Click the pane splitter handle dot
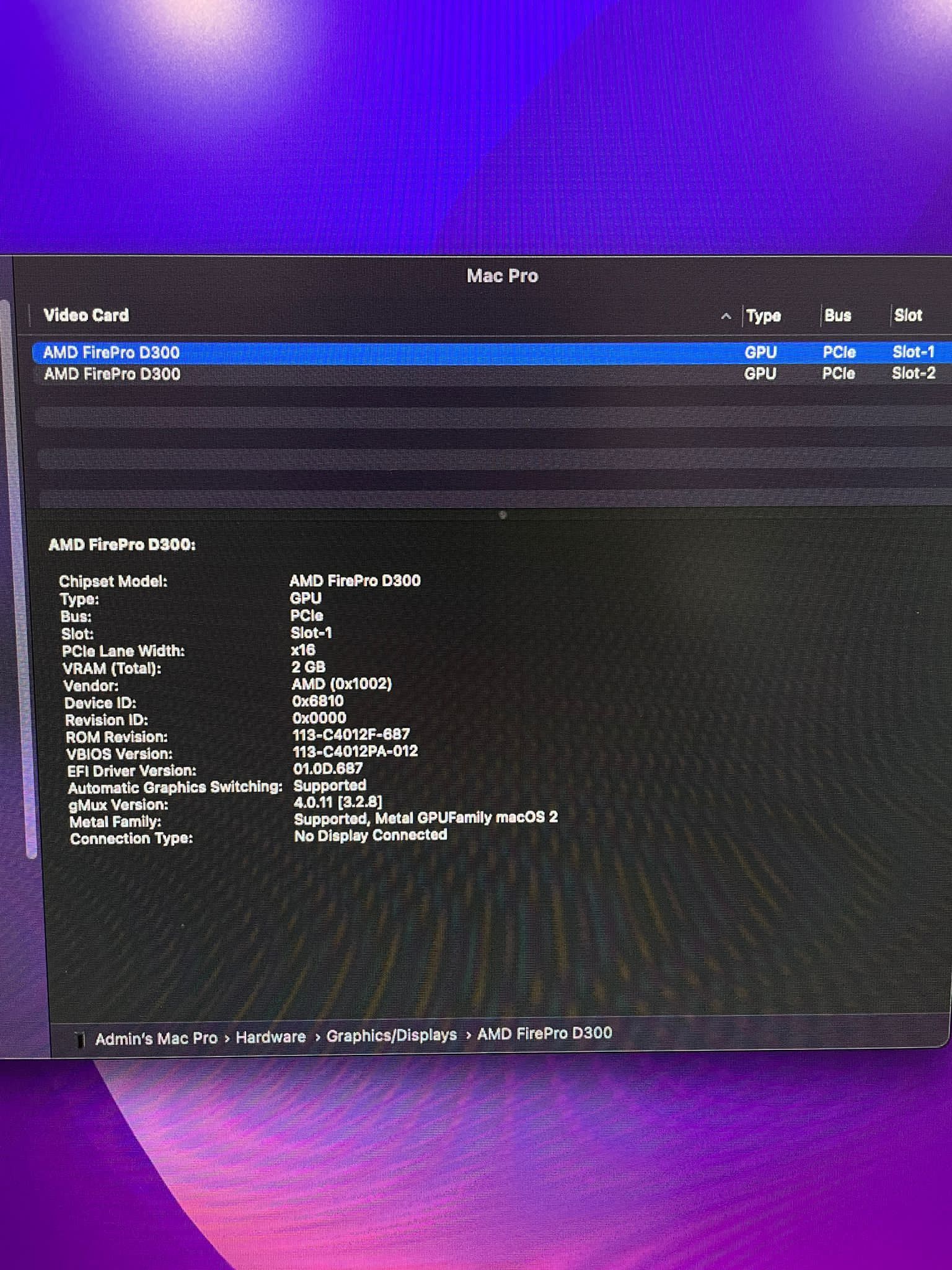This screenshot has height=1270, width=952. coord(503,515)
